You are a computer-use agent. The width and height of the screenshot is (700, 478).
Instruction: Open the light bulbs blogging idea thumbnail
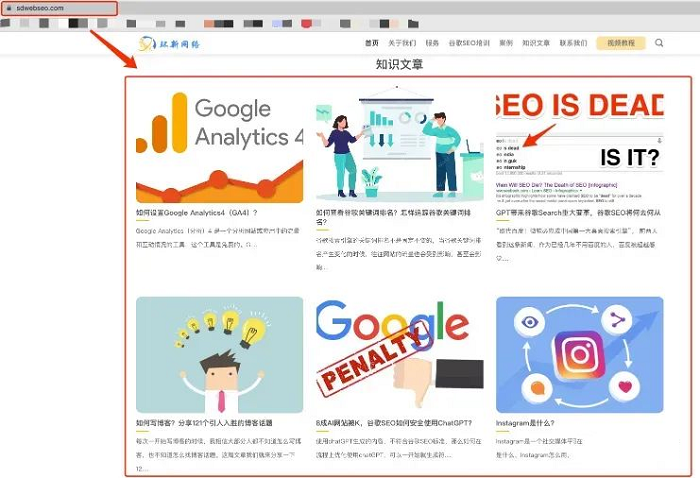point(220,355)
